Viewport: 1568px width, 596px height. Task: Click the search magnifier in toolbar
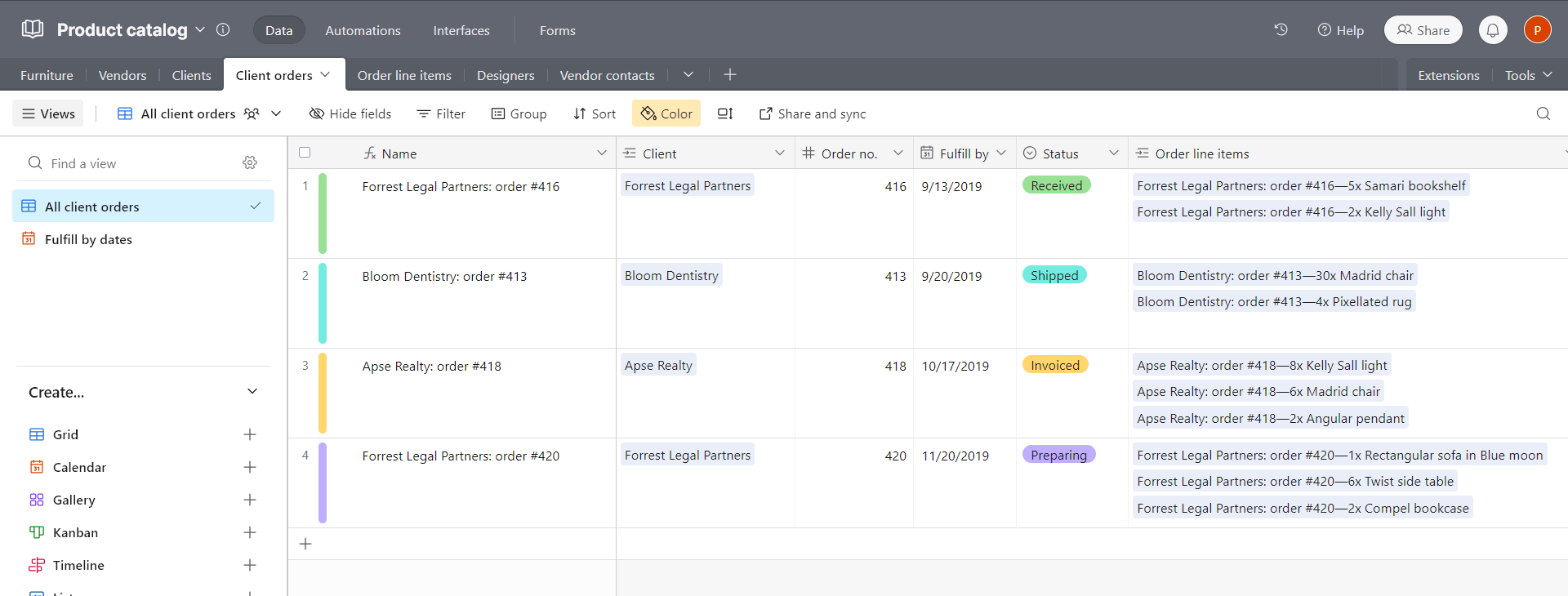click(x=1543, y=113)
